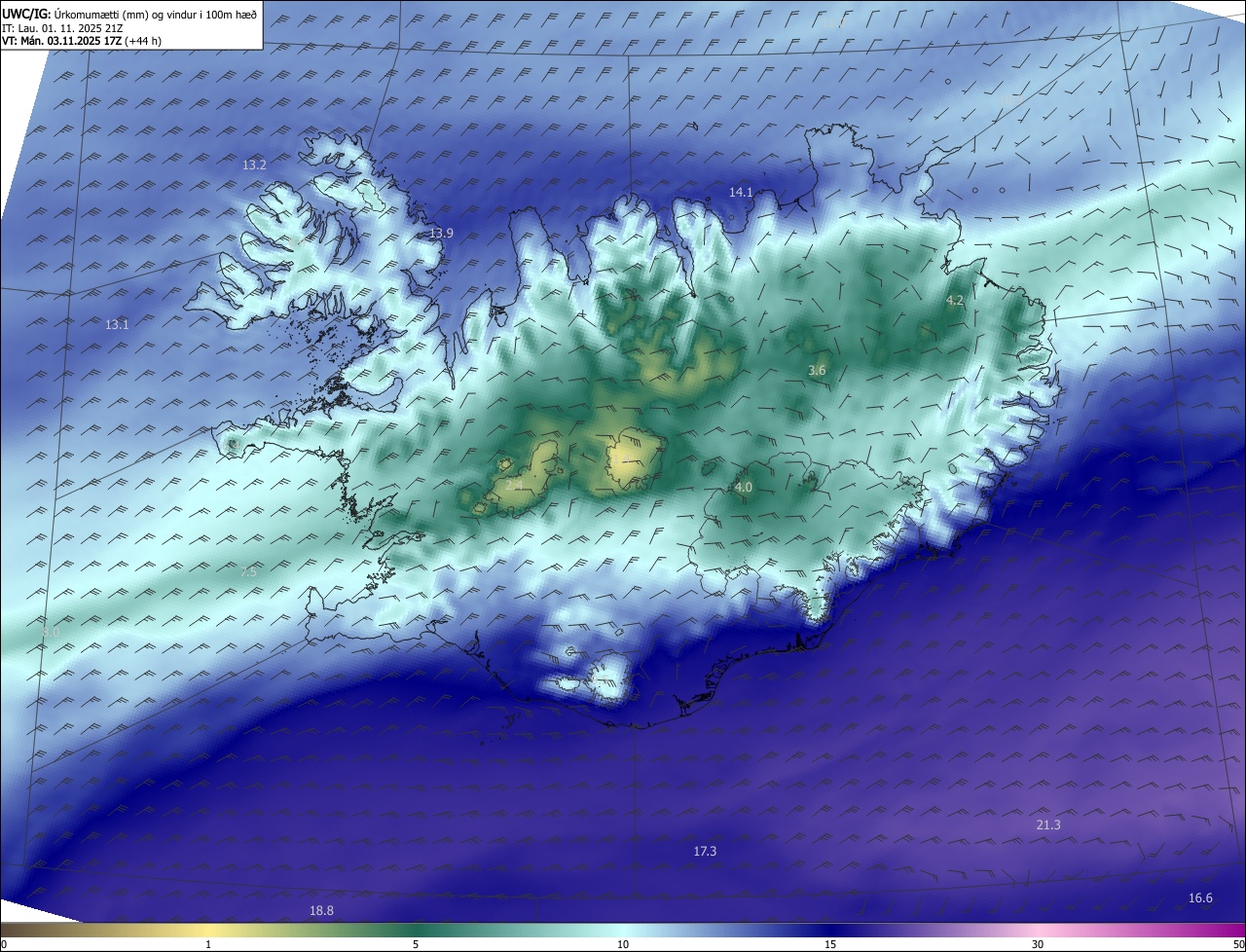The width and height of the screenshot is (1246, 952).
Task: Click the 4.0 value label on the map
Action: click(x=744, y=487)
